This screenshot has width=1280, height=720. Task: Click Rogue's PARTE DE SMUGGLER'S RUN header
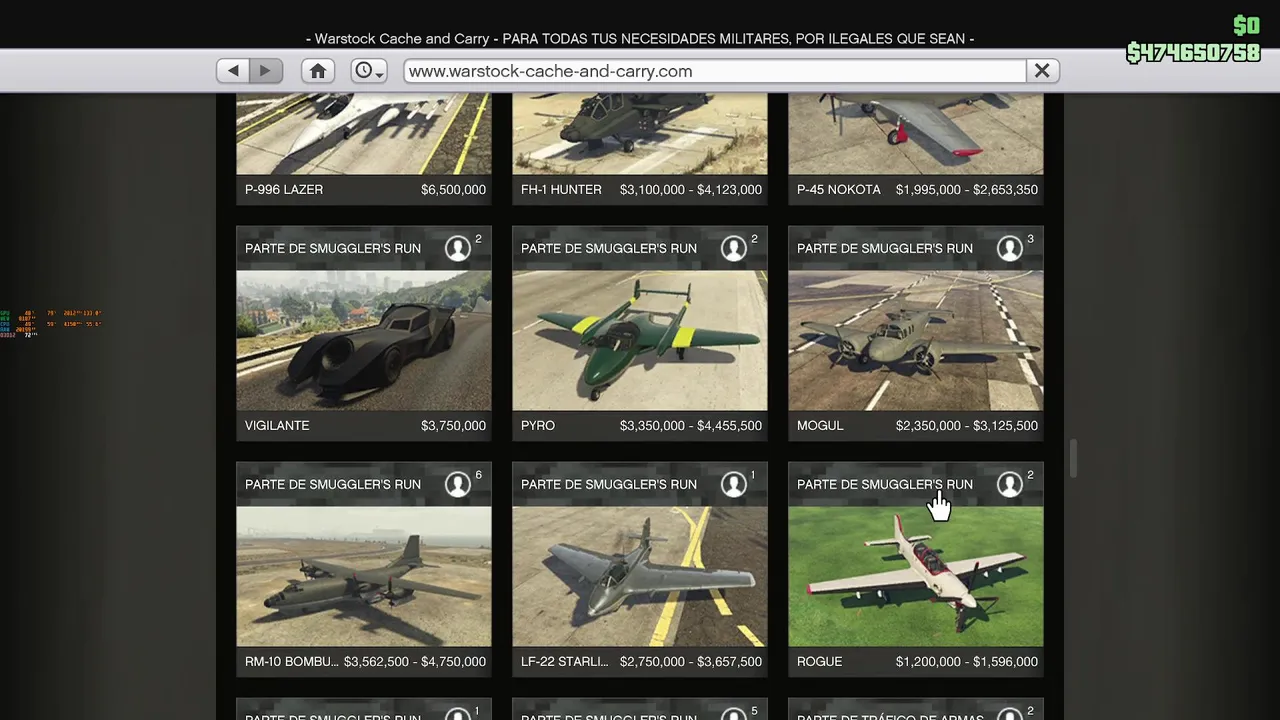(885, 484)
